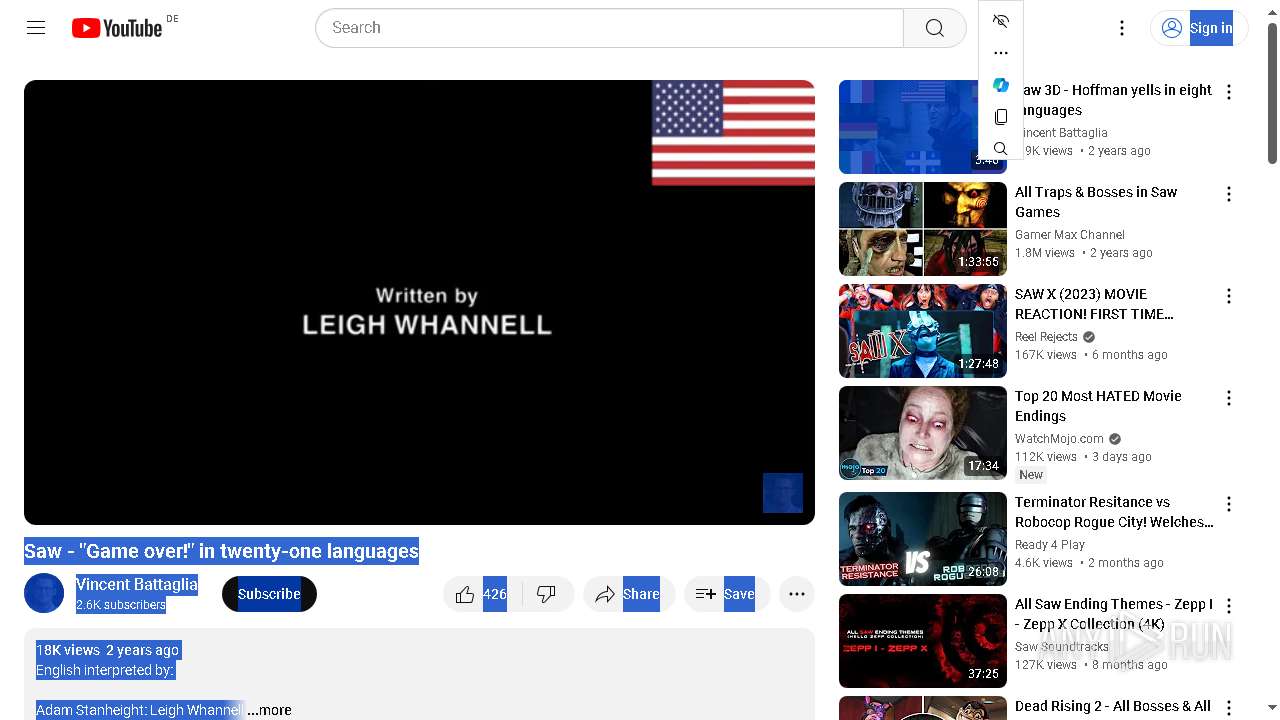The image size is (1280, 720).
Task: Open options for SAW X reaction video
Action: 1229,296
